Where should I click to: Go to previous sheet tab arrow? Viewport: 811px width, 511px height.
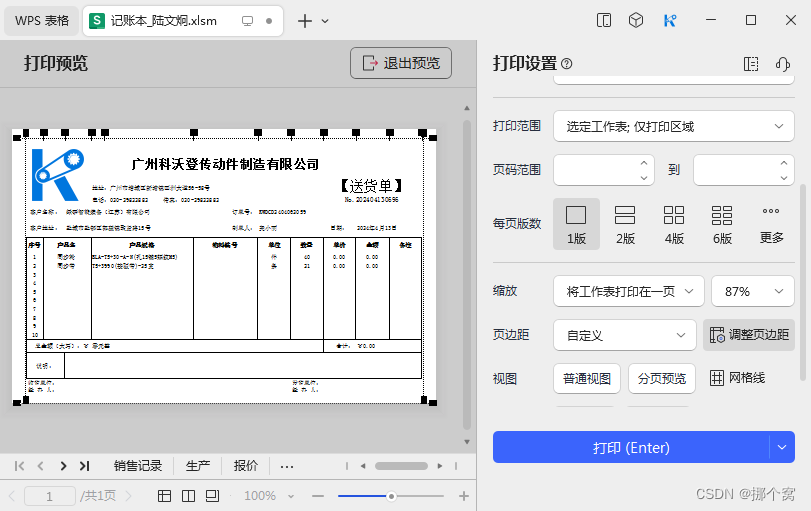40,466
